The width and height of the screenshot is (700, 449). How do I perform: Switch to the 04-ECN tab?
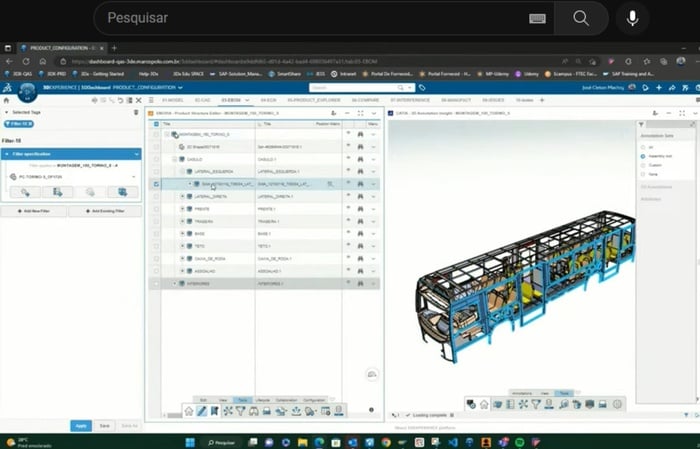268,100
